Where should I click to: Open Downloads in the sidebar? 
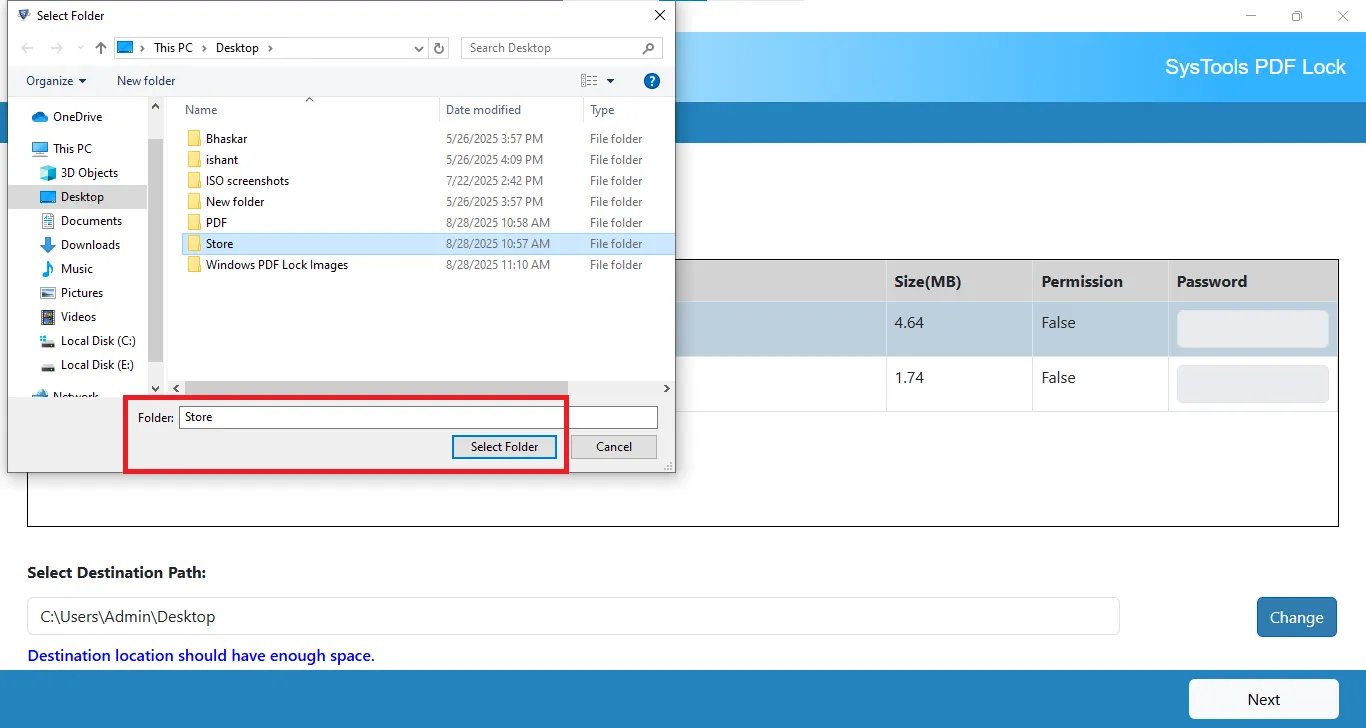coord(90,245)
